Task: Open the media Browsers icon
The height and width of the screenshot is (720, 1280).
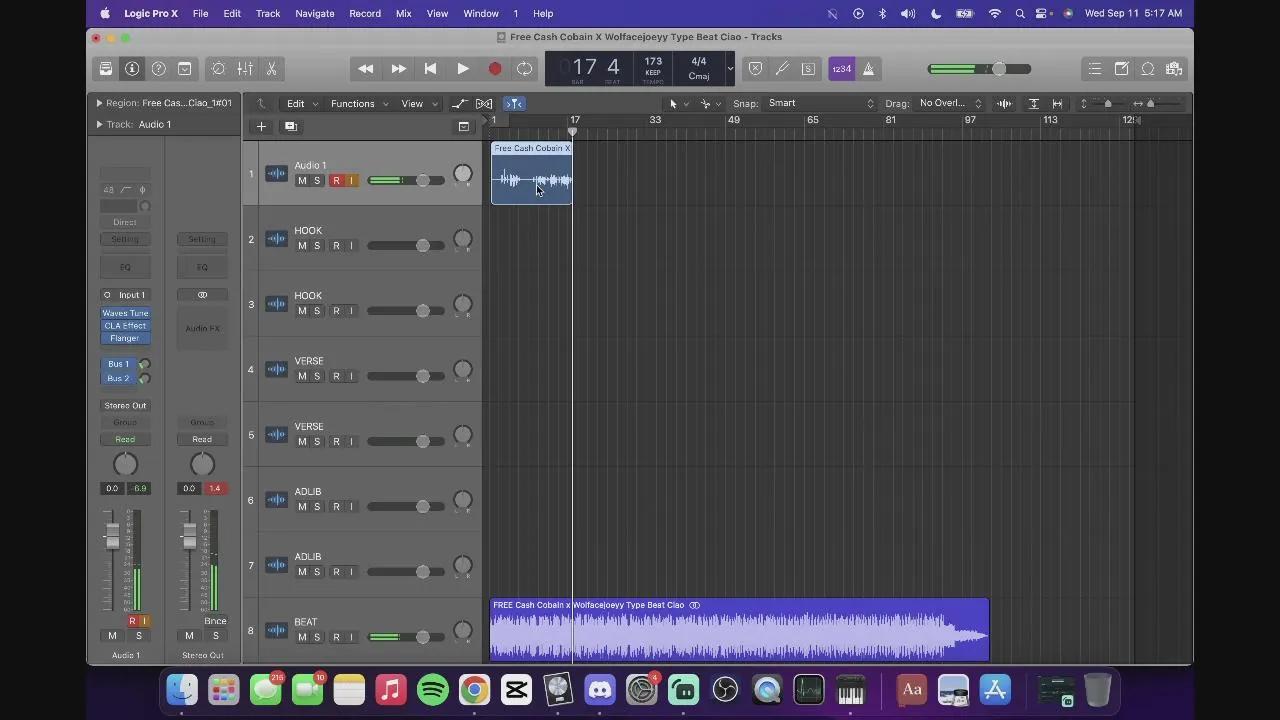Action: click(1174, 69)
